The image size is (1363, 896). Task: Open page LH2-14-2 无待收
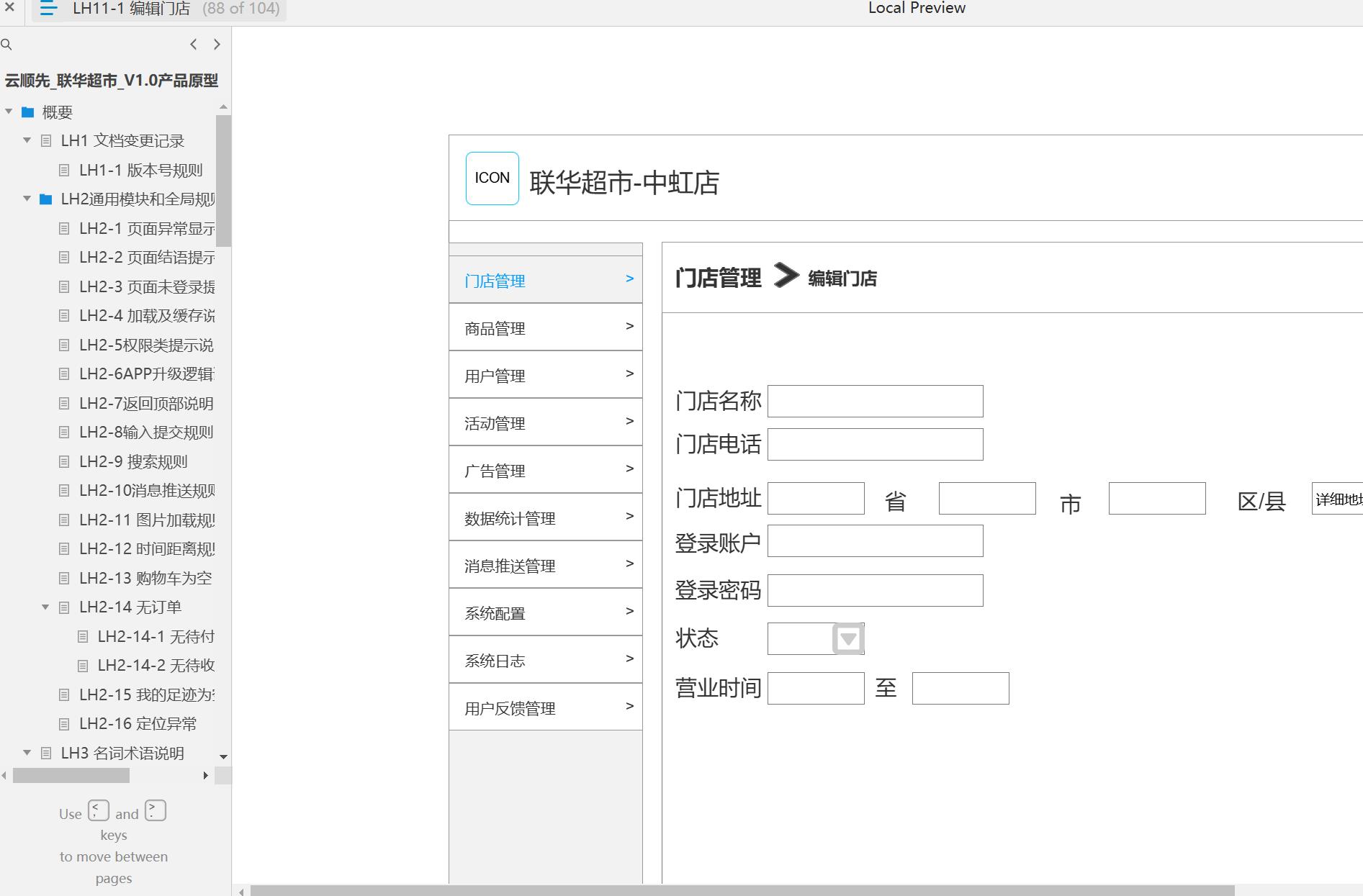point(156,666)
